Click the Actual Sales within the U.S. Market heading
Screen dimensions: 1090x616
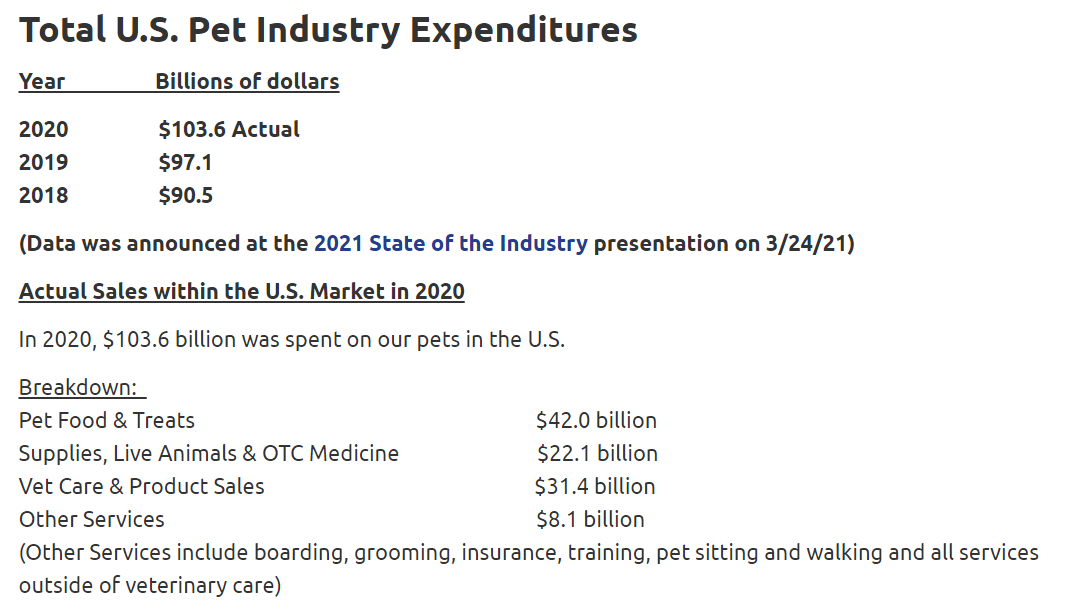click(242, 292)
